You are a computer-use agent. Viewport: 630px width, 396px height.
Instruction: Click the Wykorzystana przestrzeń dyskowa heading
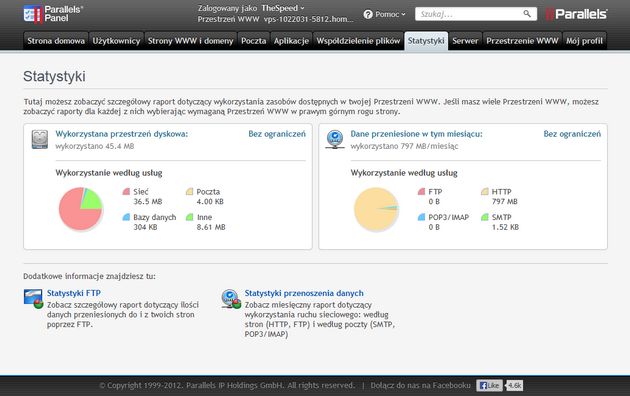tap(121, 134)
